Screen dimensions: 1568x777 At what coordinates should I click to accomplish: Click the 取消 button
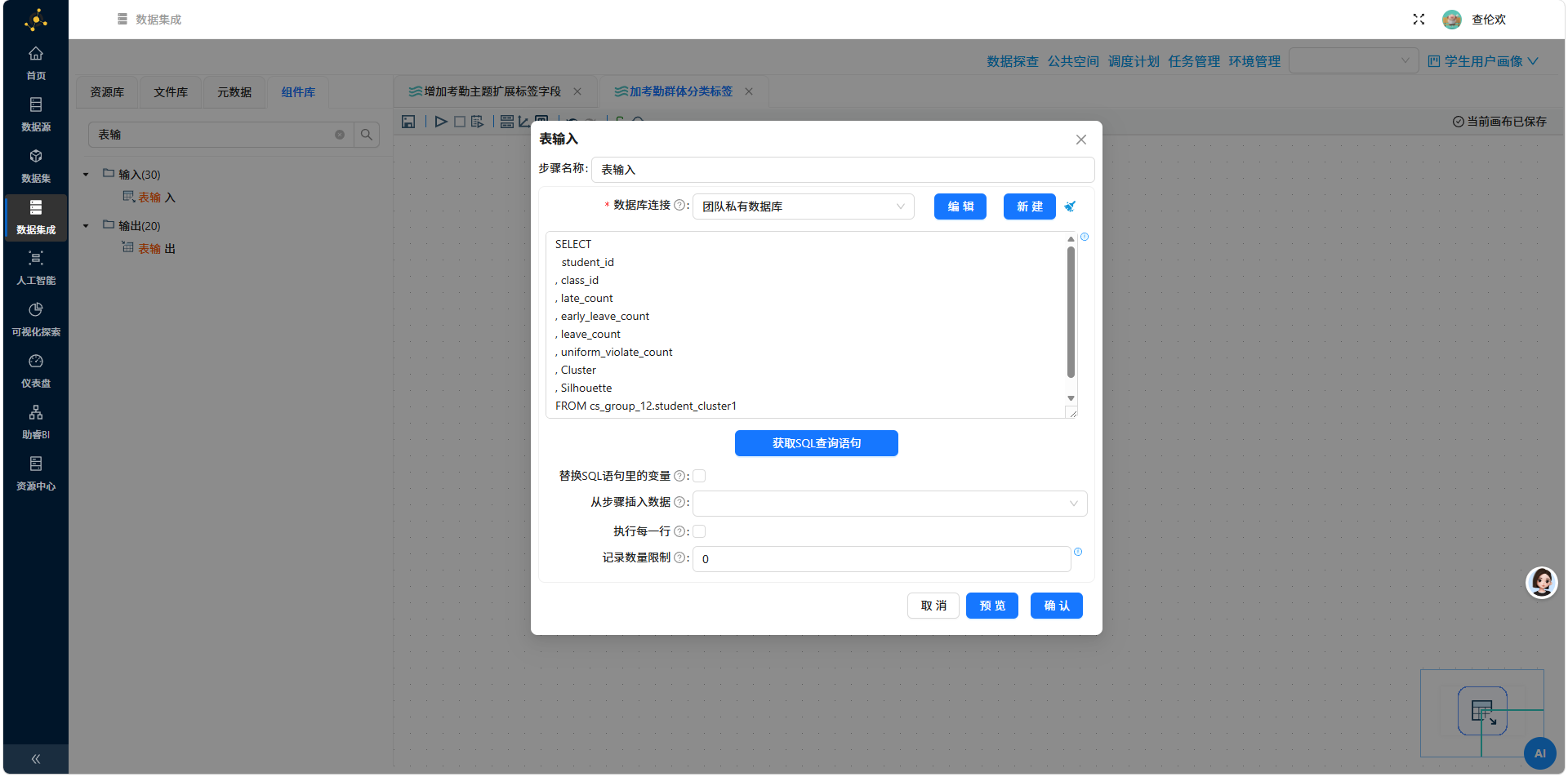coord(933,606)
